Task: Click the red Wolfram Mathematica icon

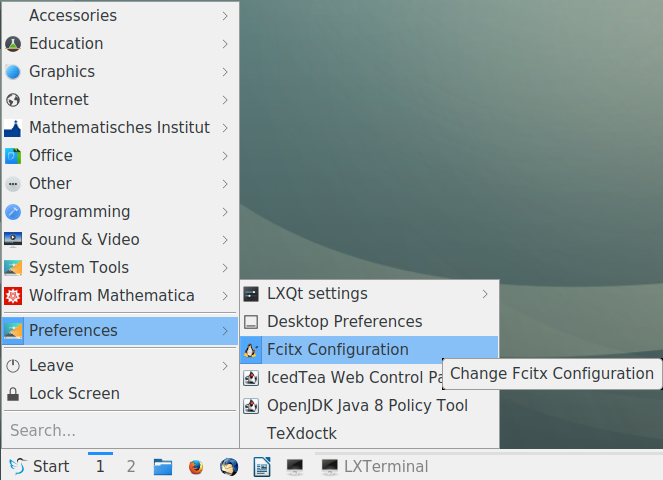Action: 13,296
